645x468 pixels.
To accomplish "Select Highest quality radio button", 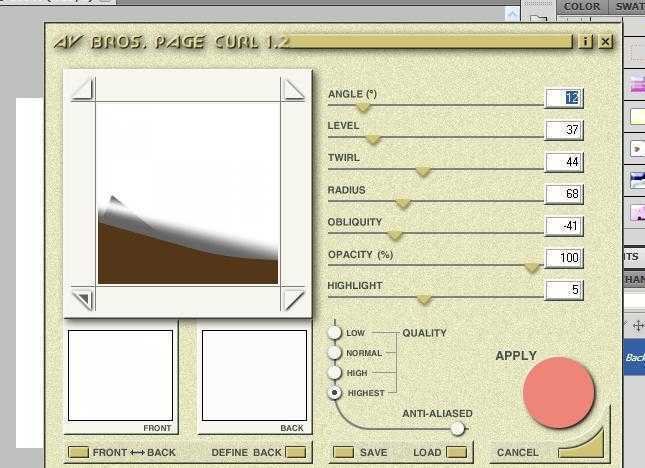I will 334,393.
